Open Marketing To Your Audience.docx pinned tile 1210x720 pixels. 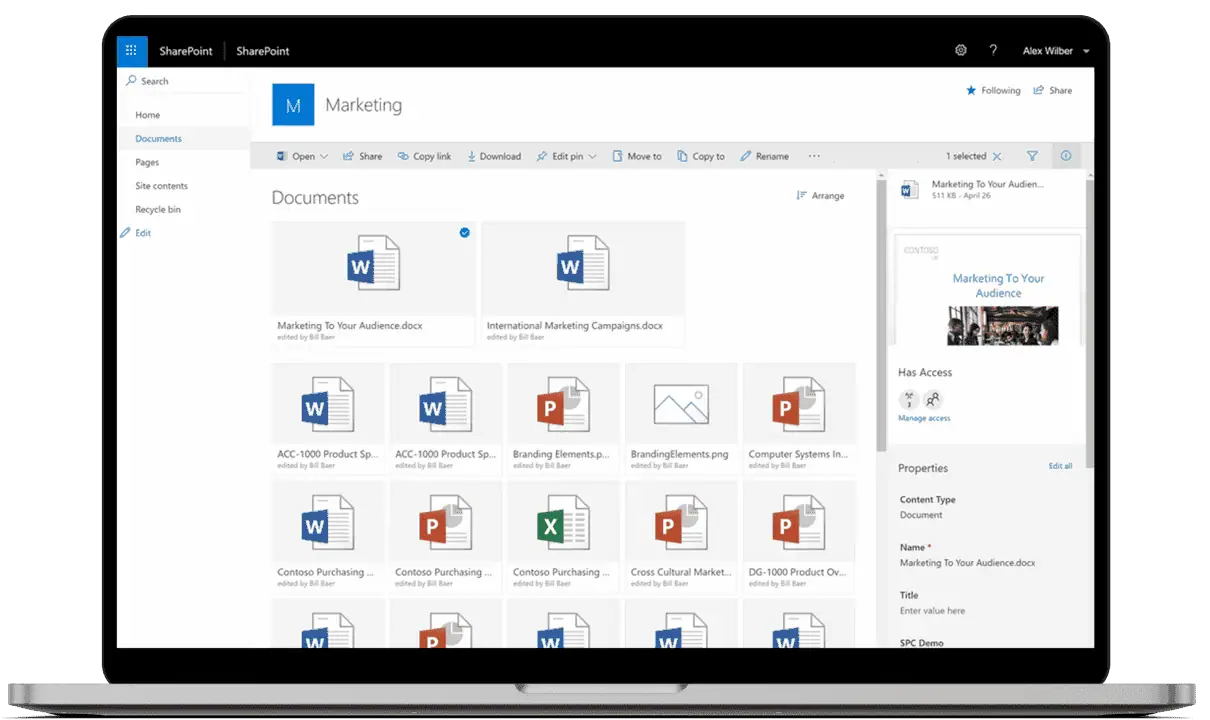[374, 284]
